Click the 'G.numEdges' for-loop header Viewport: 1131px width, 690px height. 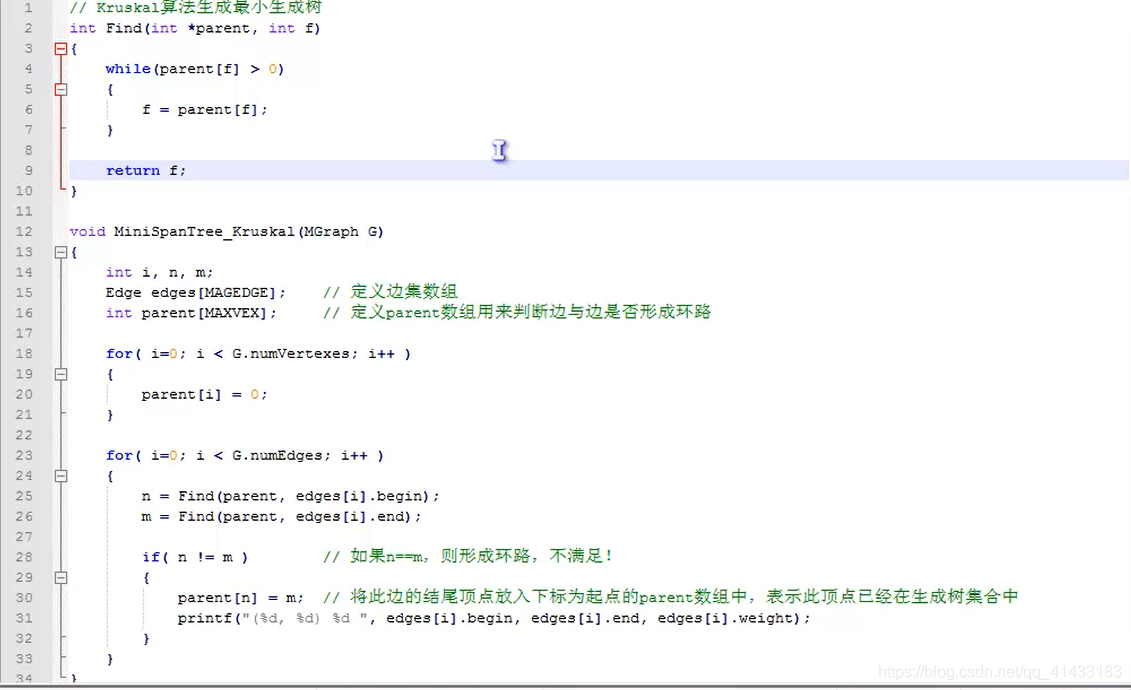(x=245, y=456)
